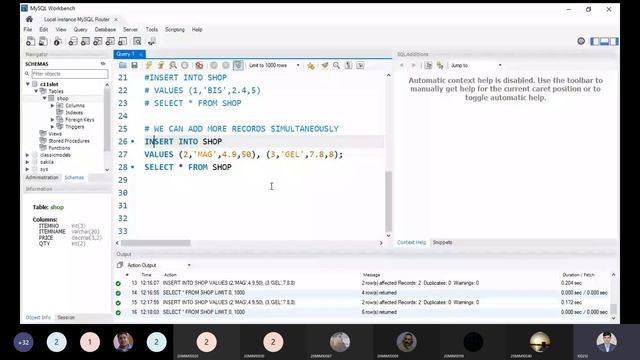Open SQL script file in new tab icon
The image size is (640, 360).
(43, 41)
